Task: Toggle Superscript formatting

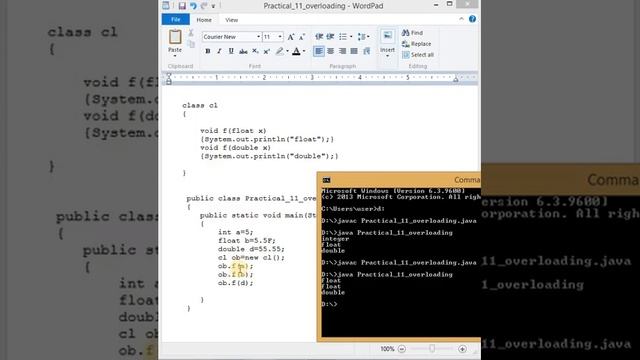Action: pos(267,51)
